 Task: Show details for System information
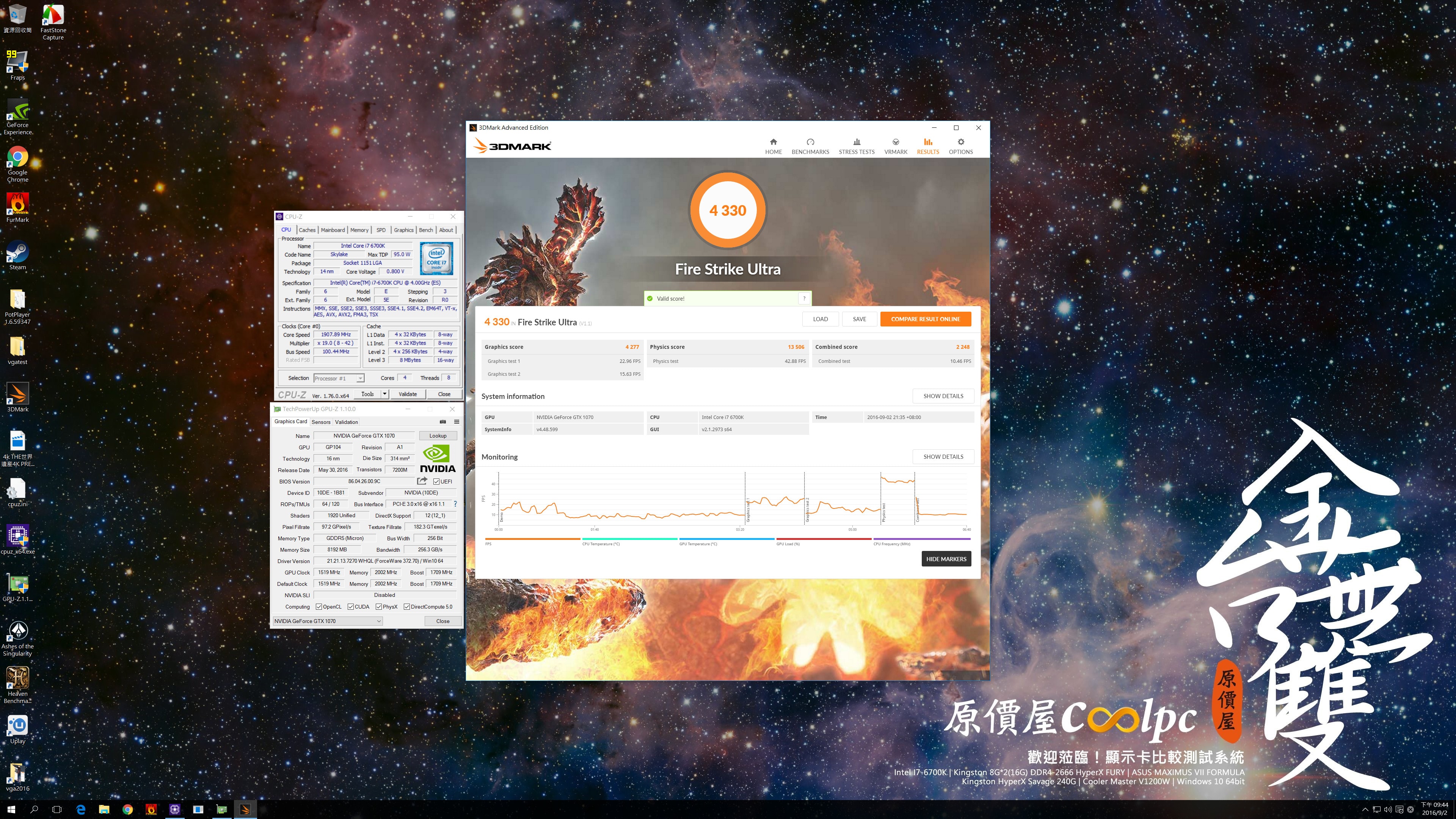pos(943,395)
